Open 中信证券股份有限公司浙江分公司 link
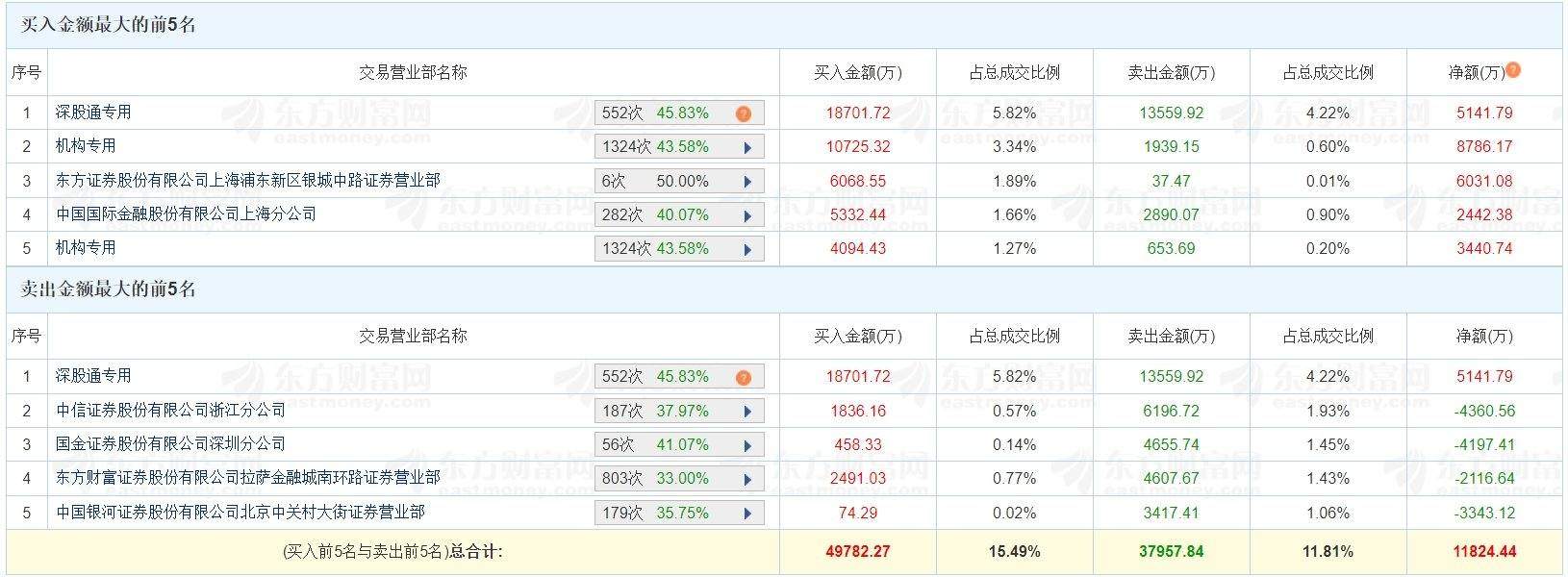 tap(170, 411)
